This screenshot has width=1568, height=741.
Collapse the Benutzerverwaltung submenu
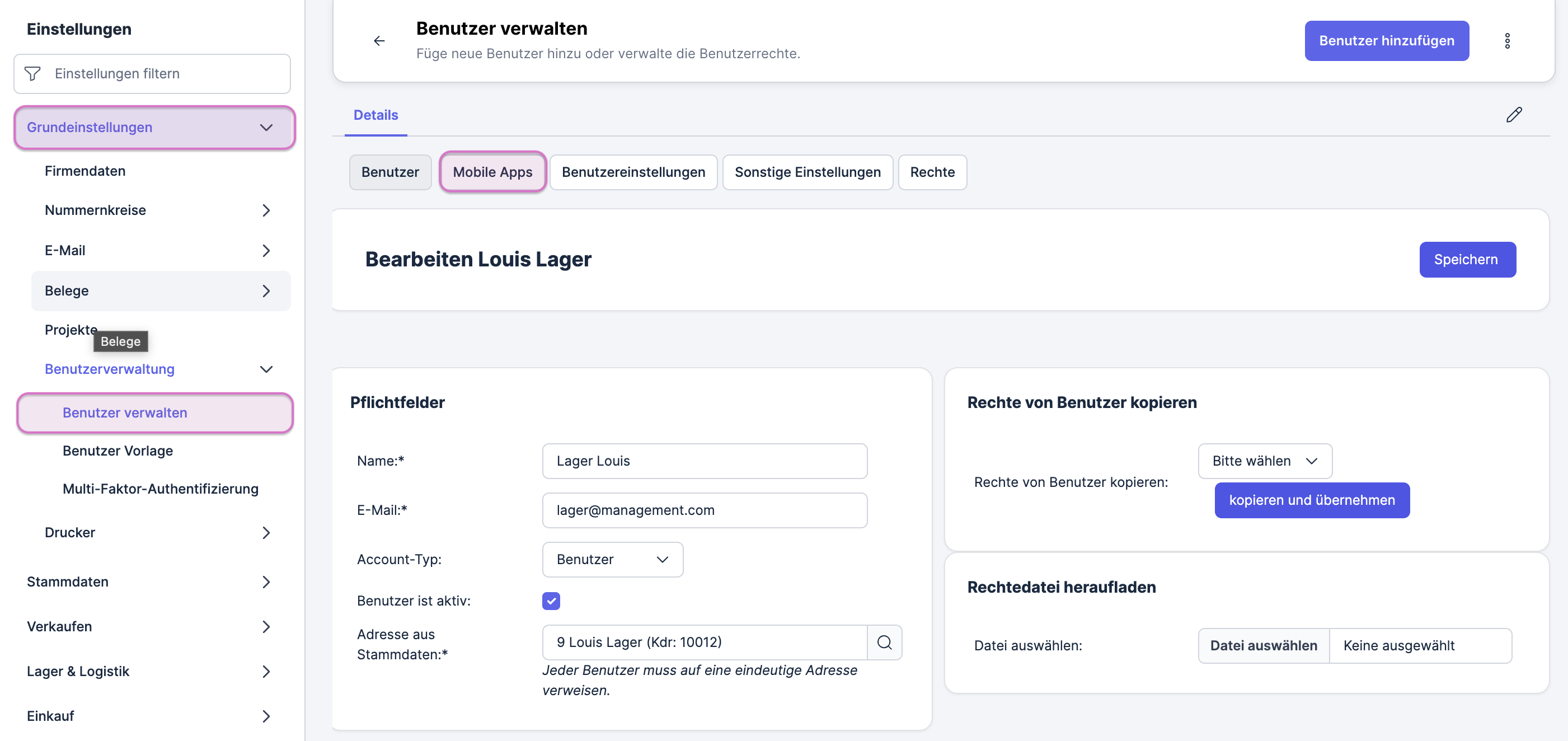click(x=266, y=369)
